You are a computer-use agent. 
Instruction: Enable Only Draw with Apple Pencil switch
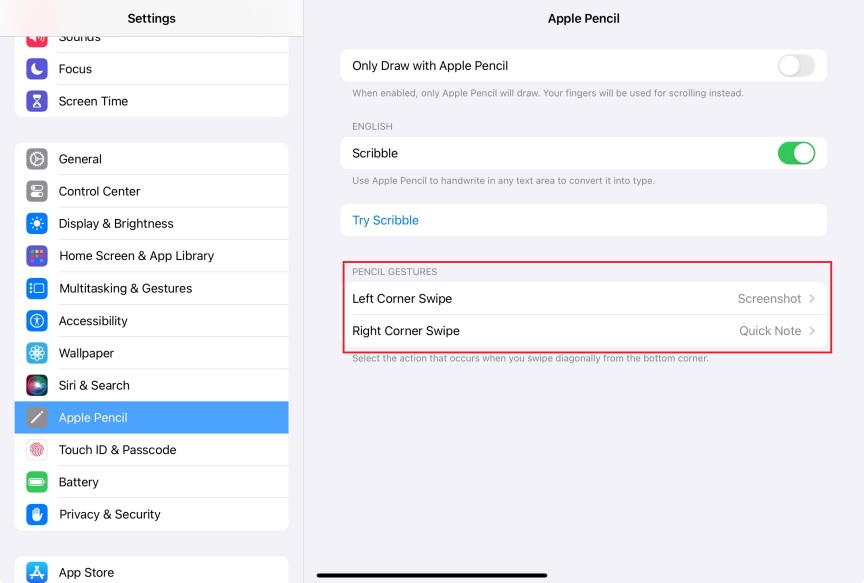(796, 66)
